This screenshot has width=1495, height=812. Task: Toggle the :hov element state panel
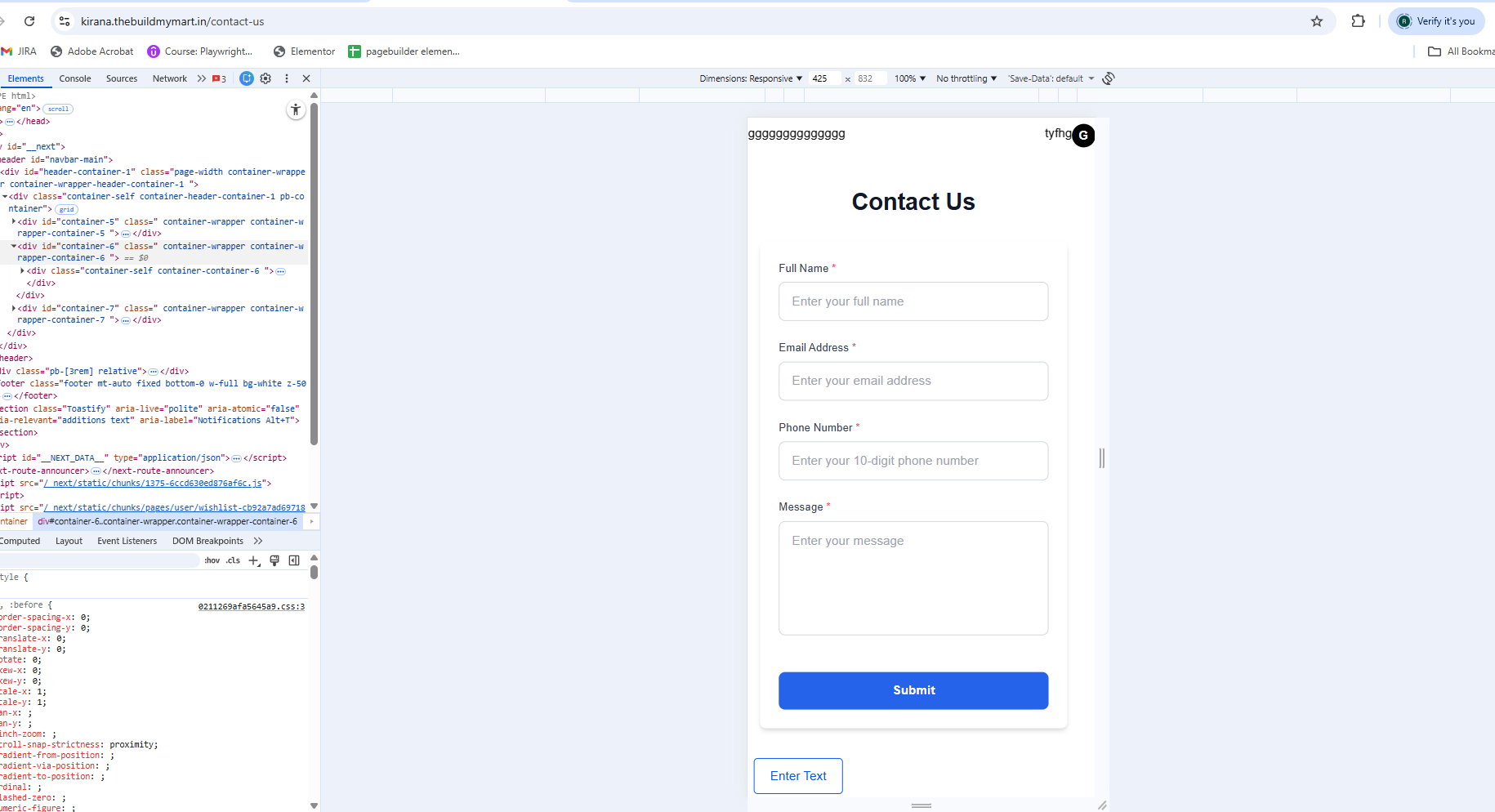coord(212,560)
